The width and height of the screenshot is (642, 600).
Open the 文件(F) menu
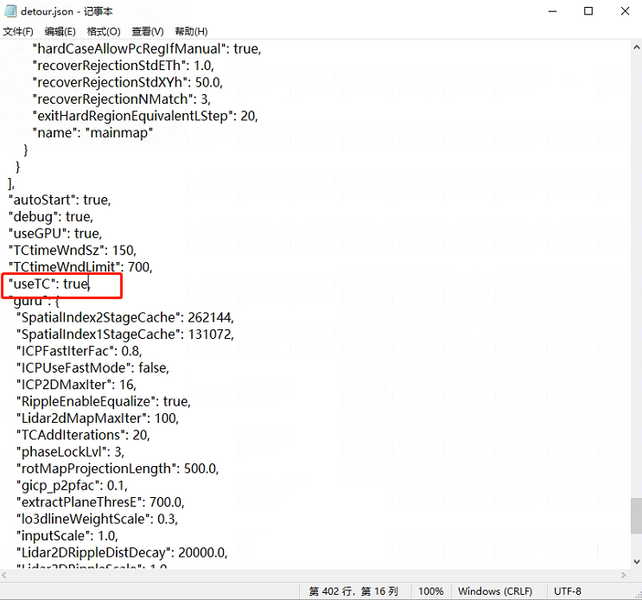coord(18,31)
